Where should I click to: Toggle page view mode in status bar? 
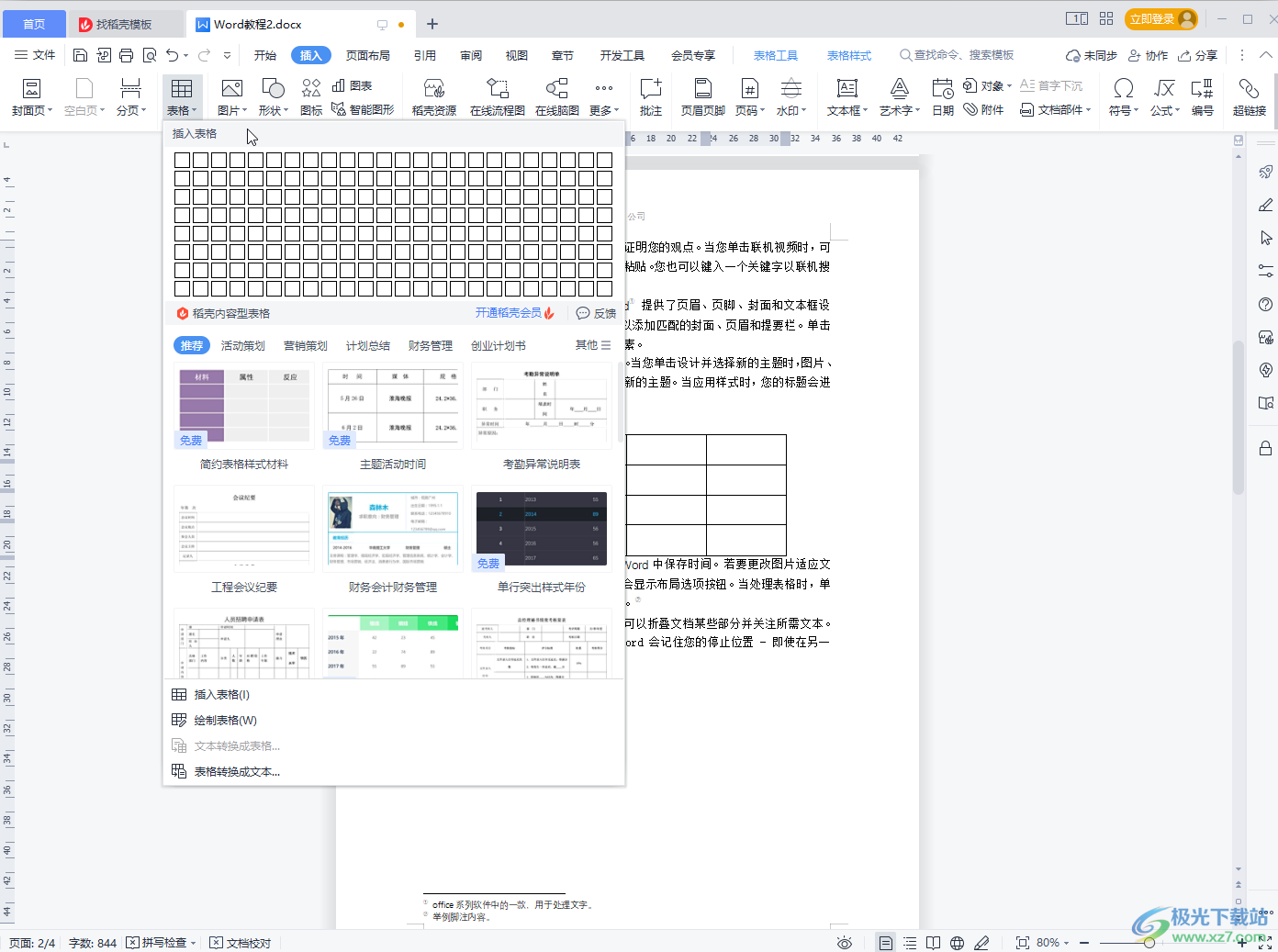(x=885, y=943)
